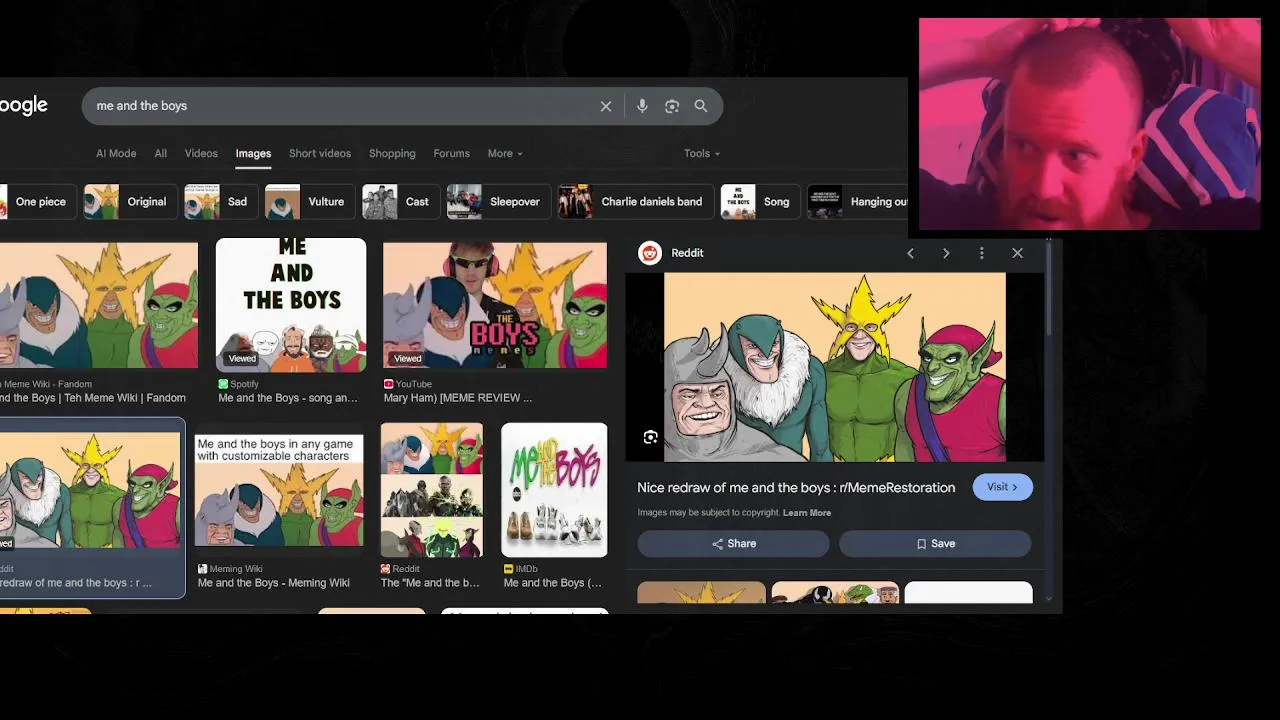The image size is (1280, 720).
Task: Open the Nice redraw of me and the boys title
Action: [x=796, y=488]
